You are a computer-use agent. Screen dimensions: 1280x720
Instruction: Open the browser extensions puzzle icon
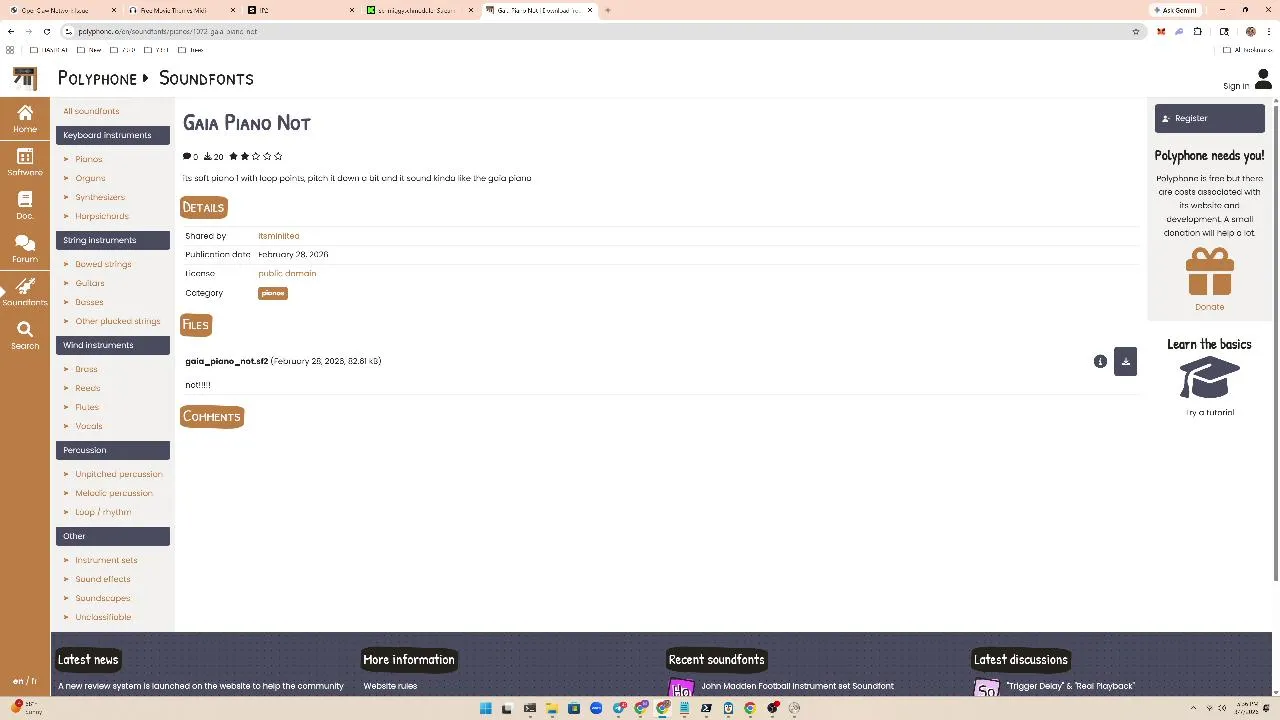pyautogui.click(x=1198, y=31)
